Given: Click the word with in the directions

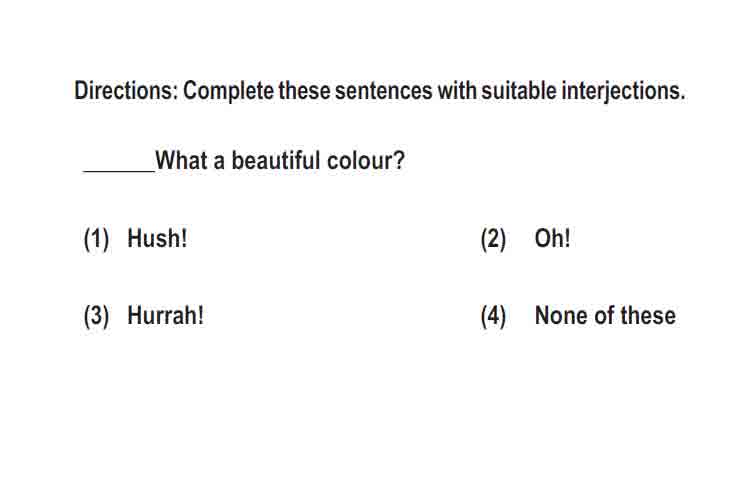Looking at the screenshot, I should 457,90.
